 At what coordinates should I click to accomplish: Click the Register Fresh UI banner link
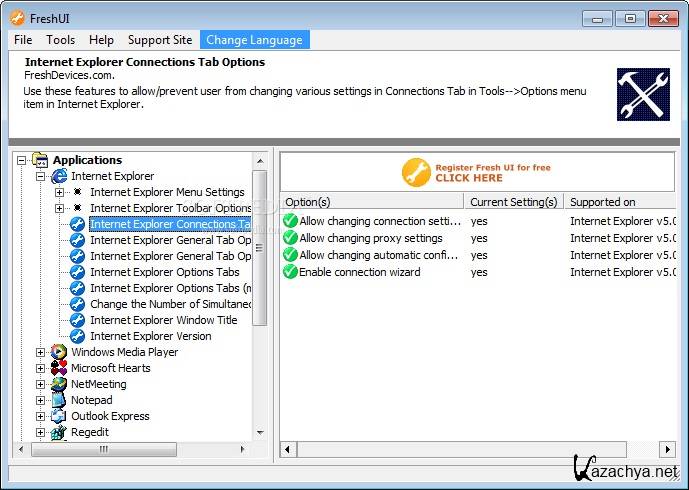click(476, 173)
